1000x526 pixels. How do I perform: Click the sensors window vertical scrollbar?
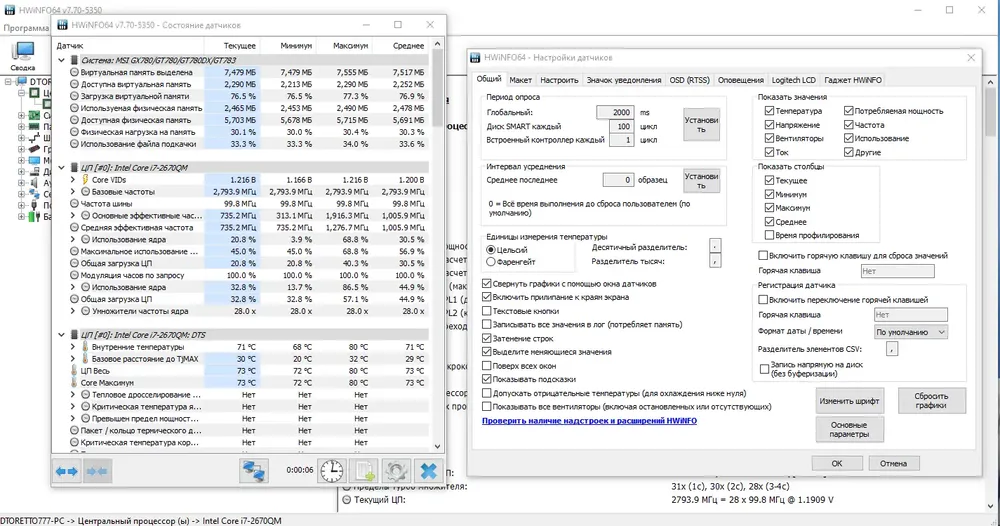click(x=438, y=245)
